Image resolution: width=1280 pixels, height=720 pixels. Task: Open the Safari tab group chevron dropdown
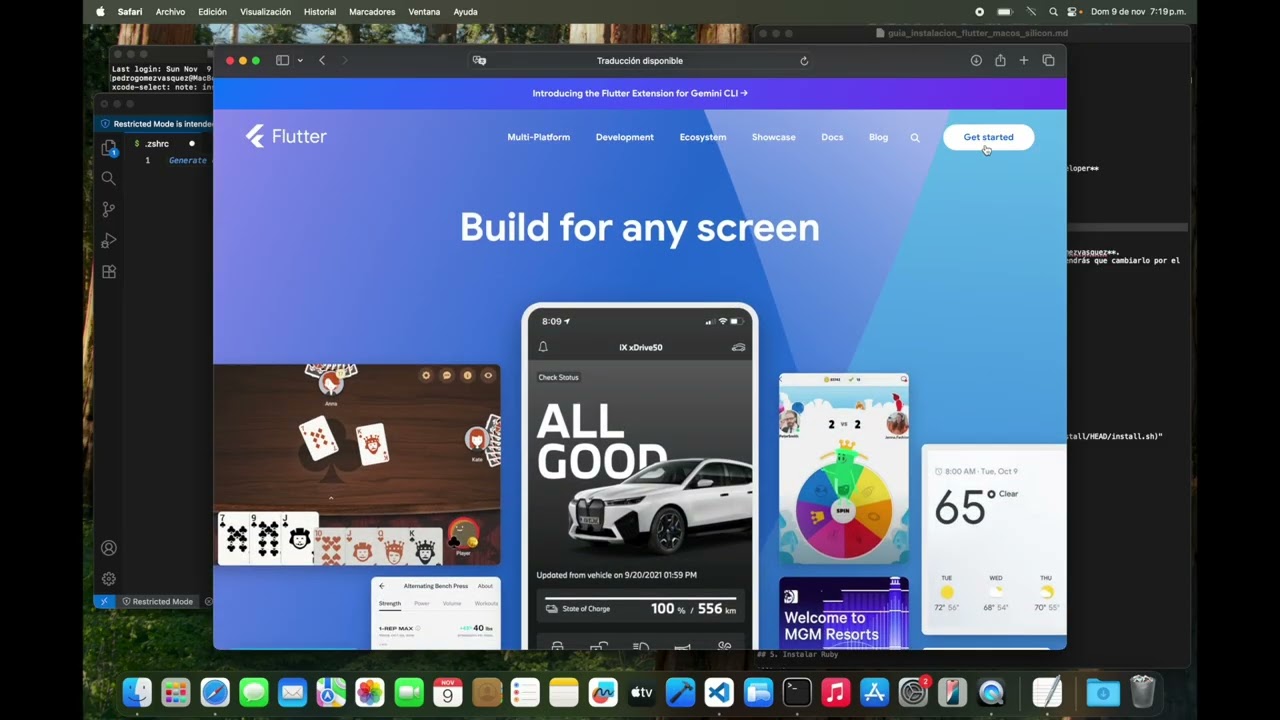click(x=299, y=61)
